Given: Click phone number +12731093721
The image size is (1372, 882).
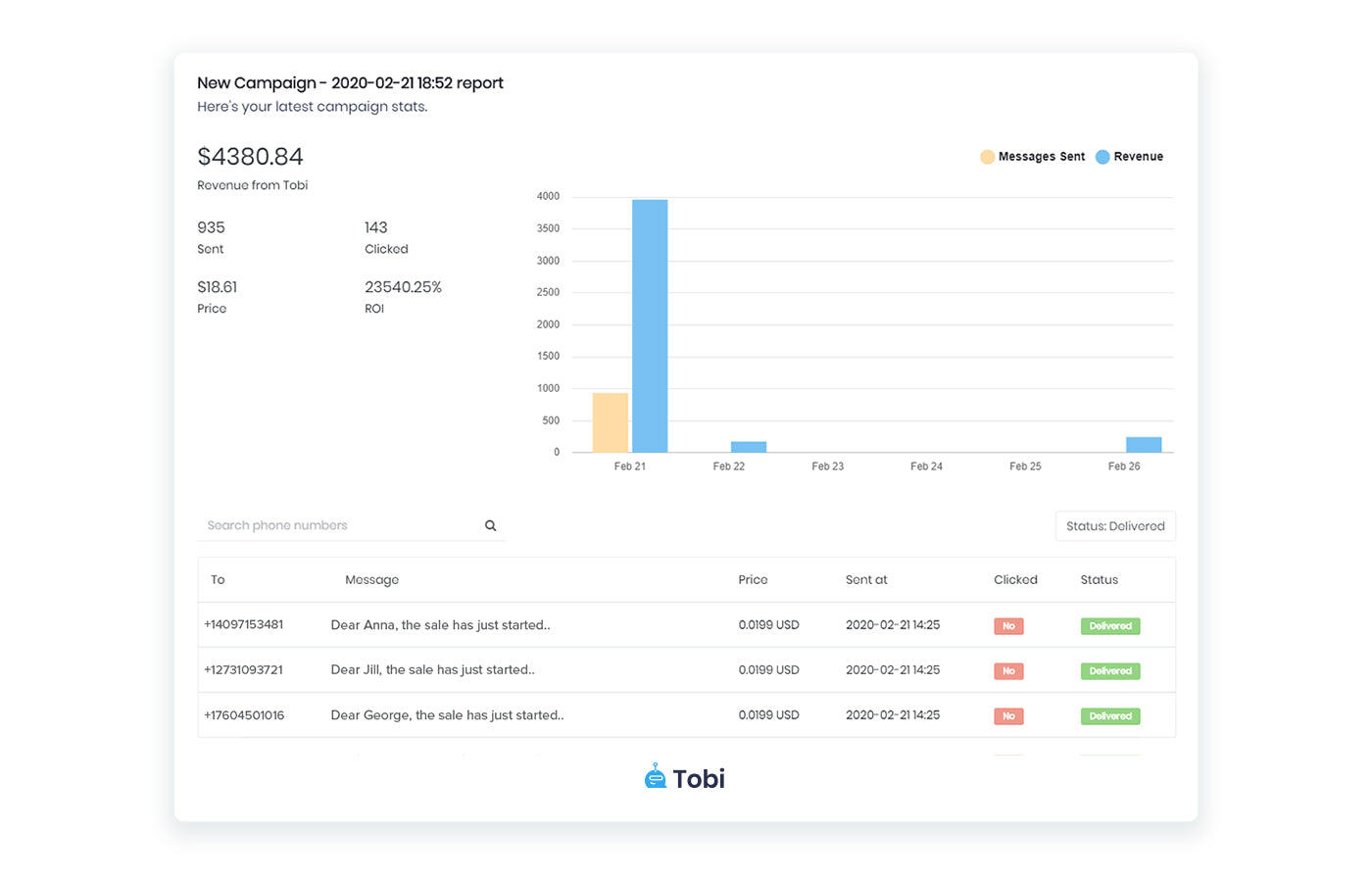Looking at the screenshot, I should (x=243, y=669).
